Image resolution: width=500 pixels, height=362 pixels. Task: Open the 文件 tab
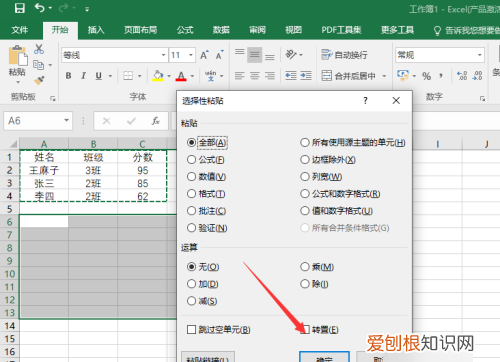[20, 30]
